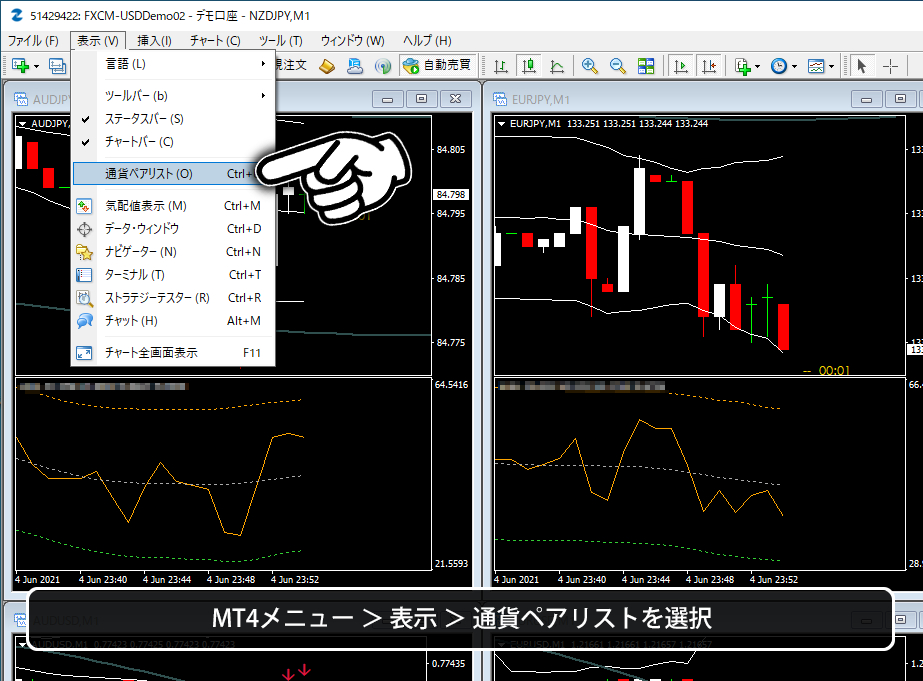Click the signals radio wave icon
Image resolution: width=923 pixels, height=681 pixels.
(x=383, y=66)
